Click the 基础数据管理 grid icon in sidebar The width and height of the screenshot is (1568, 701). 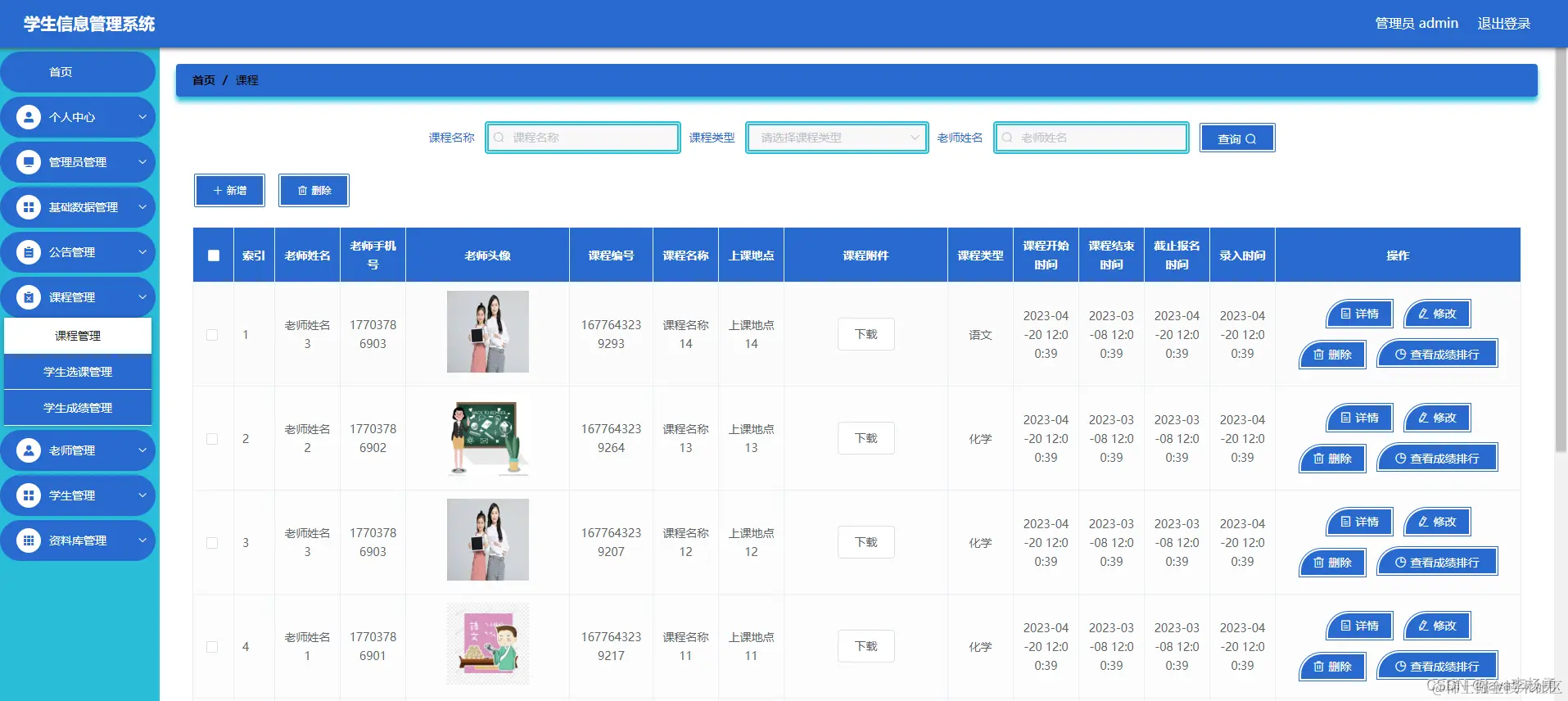29,207
